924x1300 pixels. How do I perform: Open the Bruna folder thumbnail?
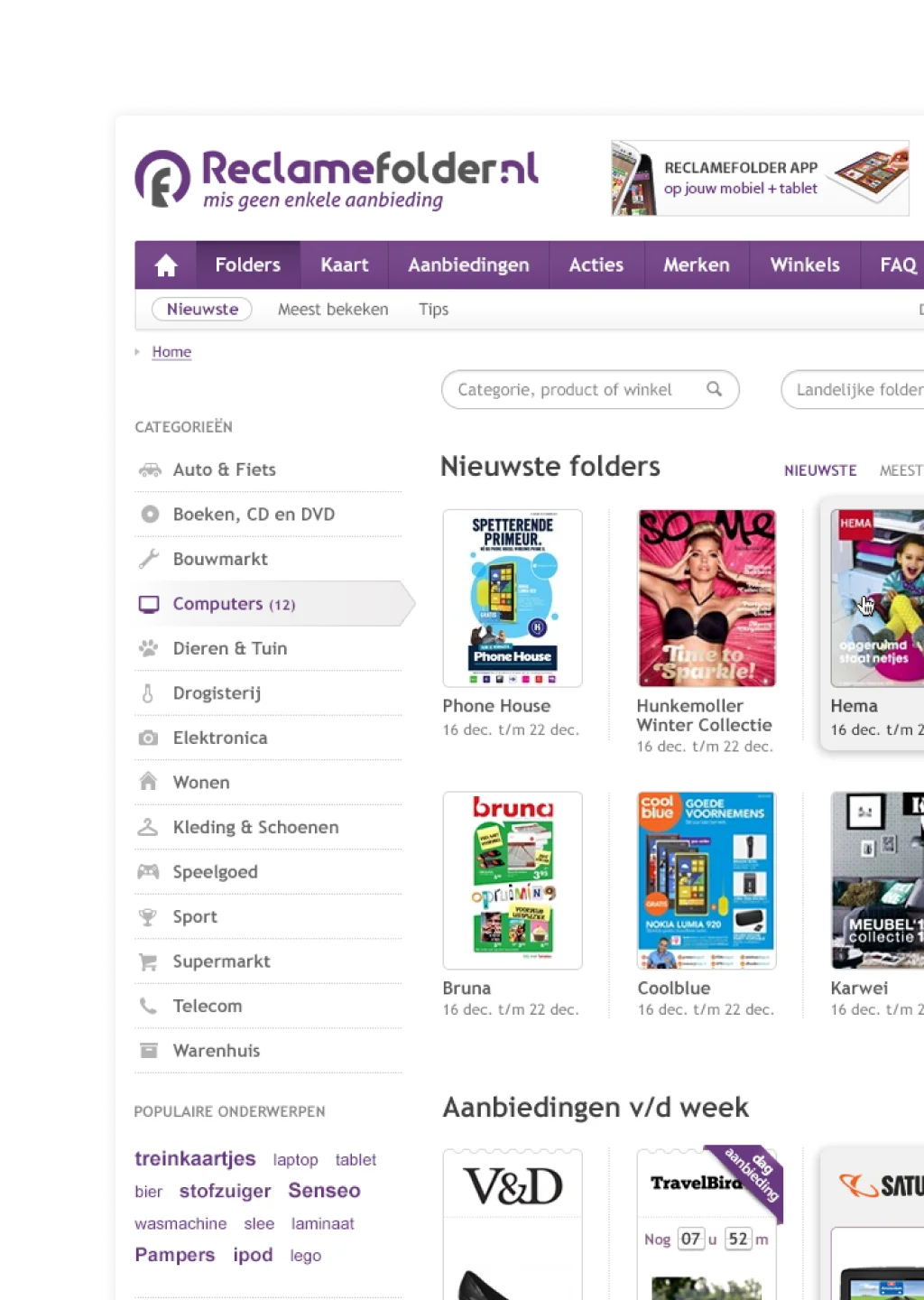tap(513, 880)
